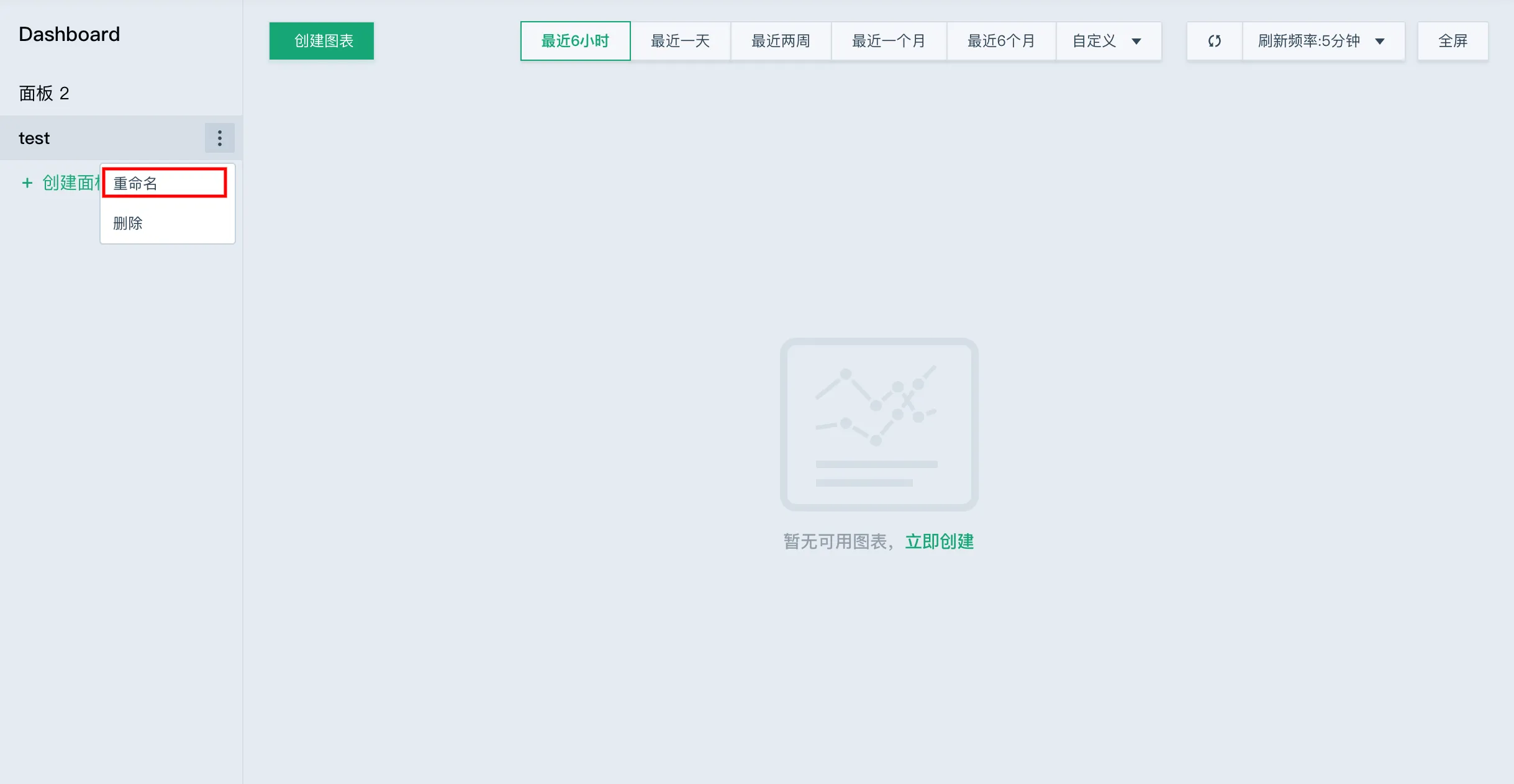
Task: Select the 最近6小时 time range
Action: pyautogui.click(x=574, y=41)
